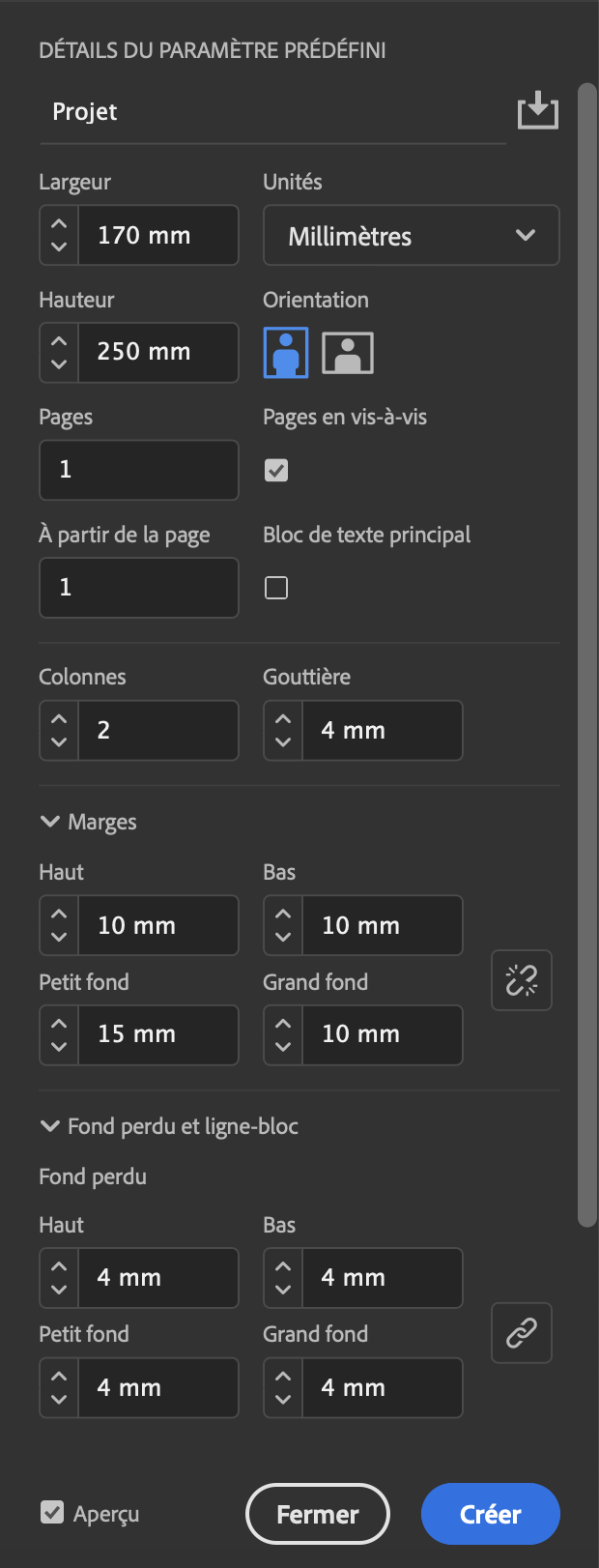Collapse Fond perdu et ligne-bloc section

50,1126
